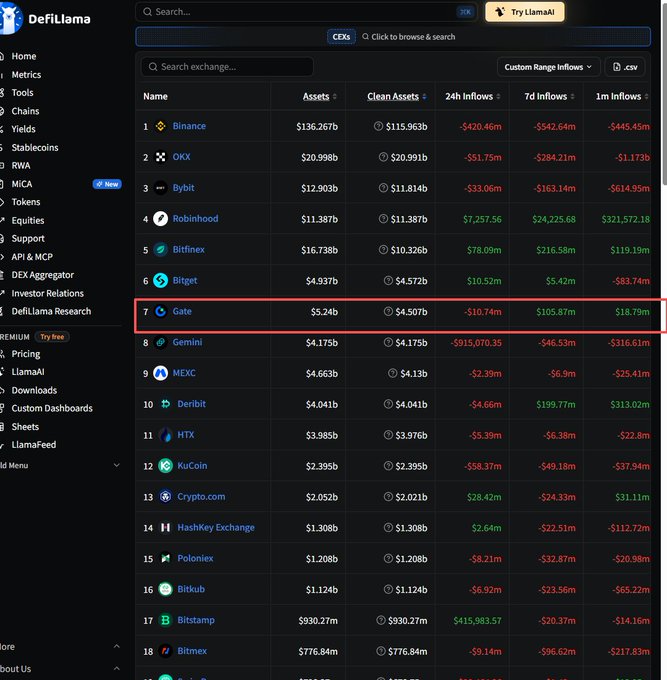Open Yields in the sidebar
The height and width of the screenshot is (680, 667).
point(23,129)
